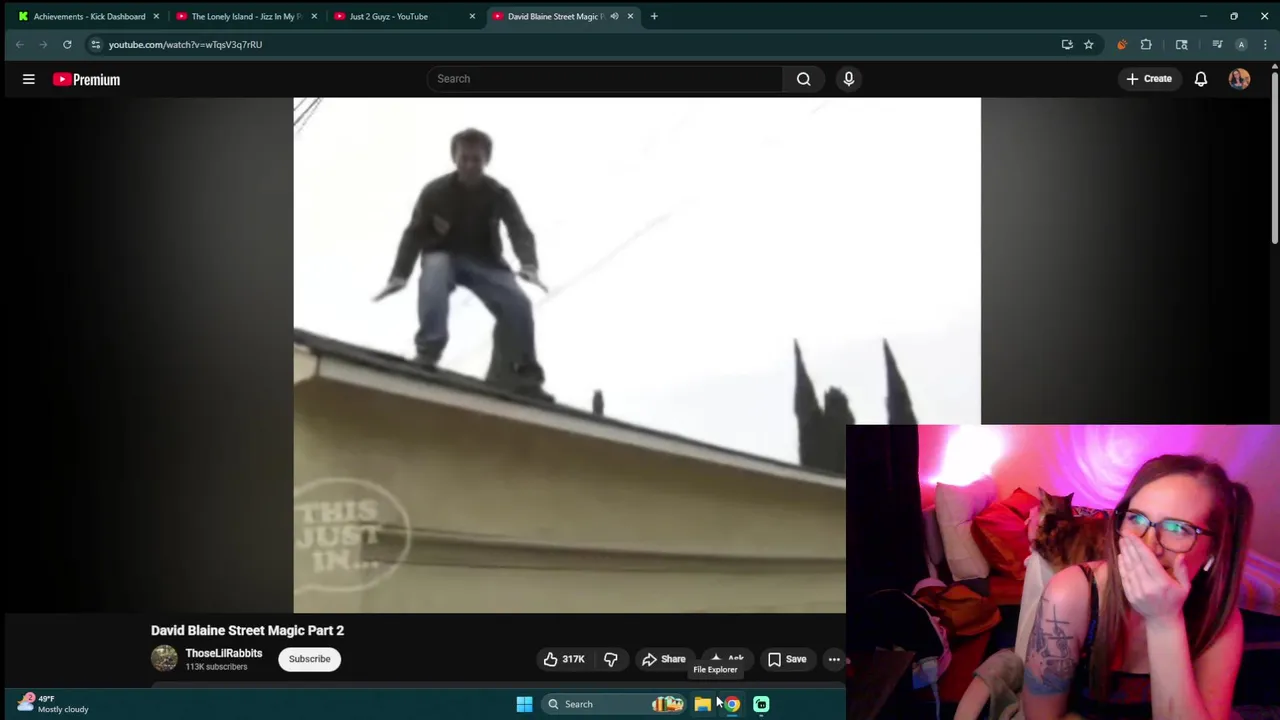
Task: Reload the page with the refresh icon
Action: [67, 44]
